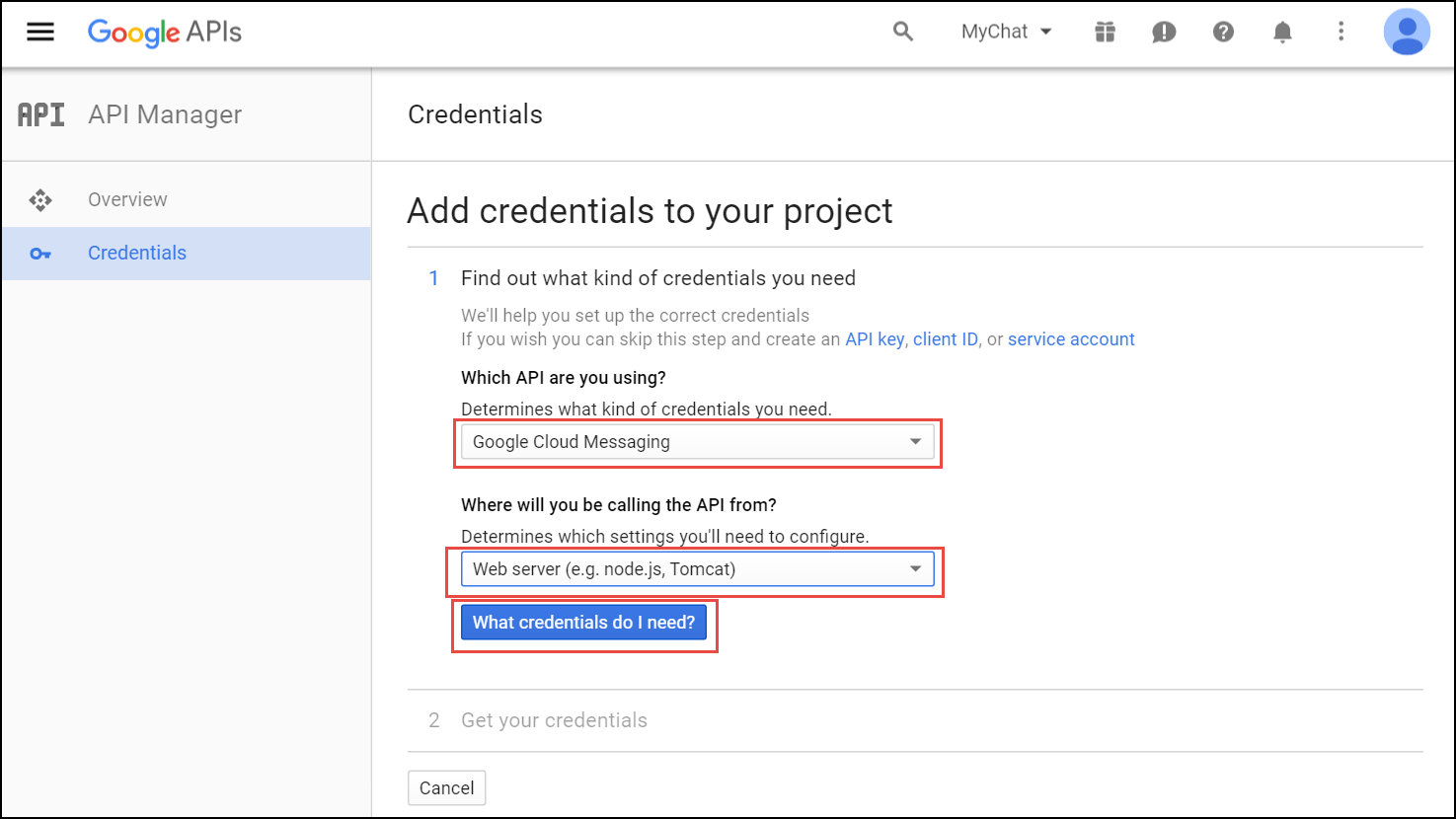Open the 'Which API are you using?' dropdown

pos(698,441)
